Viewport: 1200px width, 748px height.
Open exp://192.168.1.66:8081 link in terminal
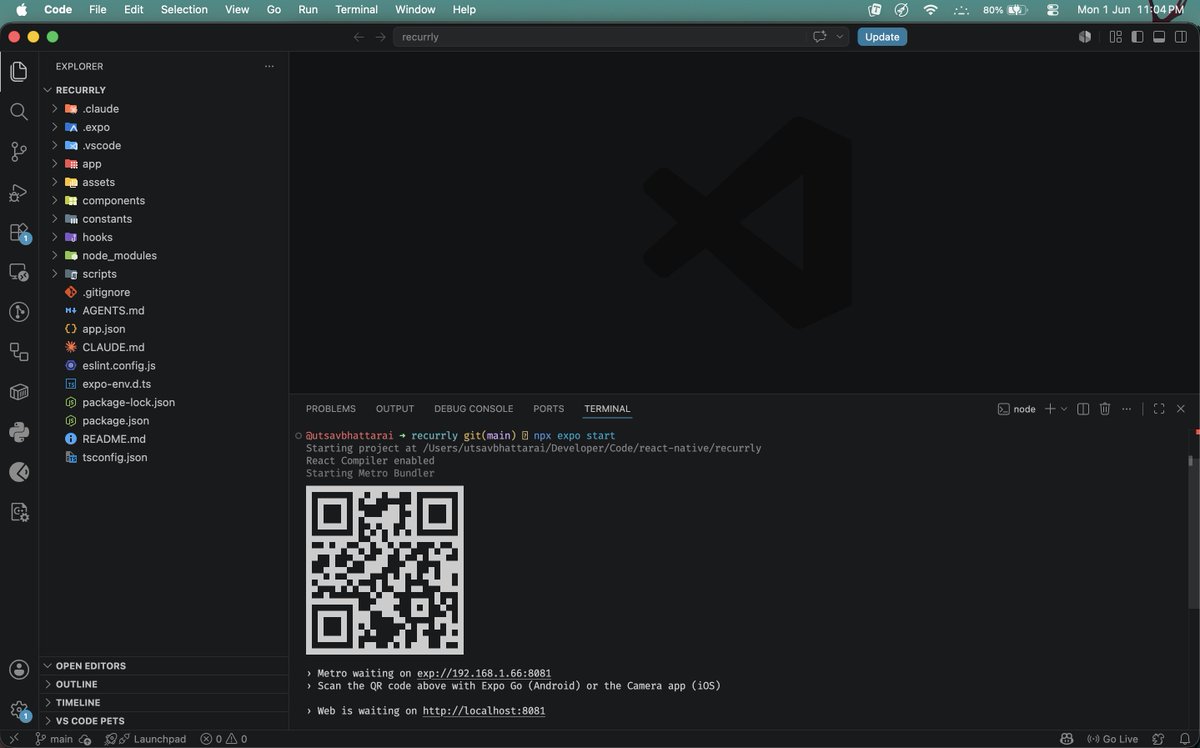[x=484, y=673]
